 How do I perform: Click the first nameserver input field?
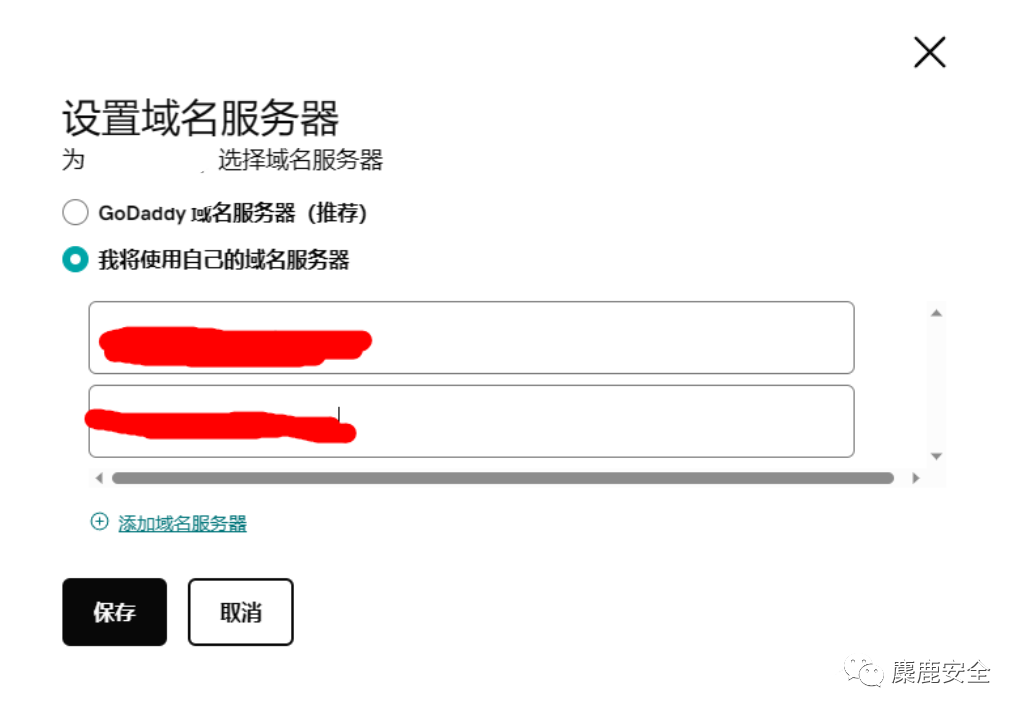click(x=472, y=338)
